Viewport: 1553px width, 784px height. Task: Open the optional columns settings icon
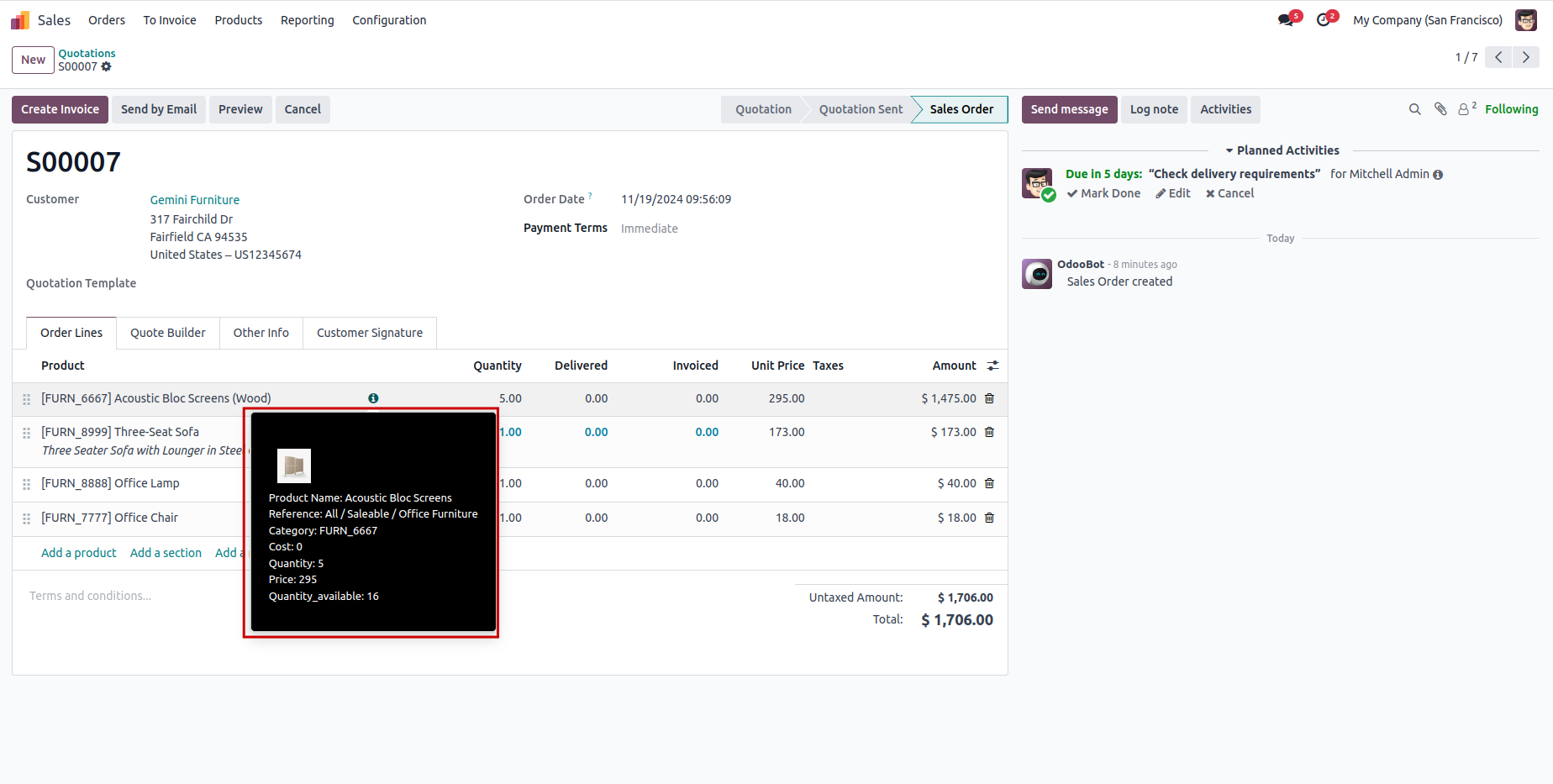coord(992,366)
